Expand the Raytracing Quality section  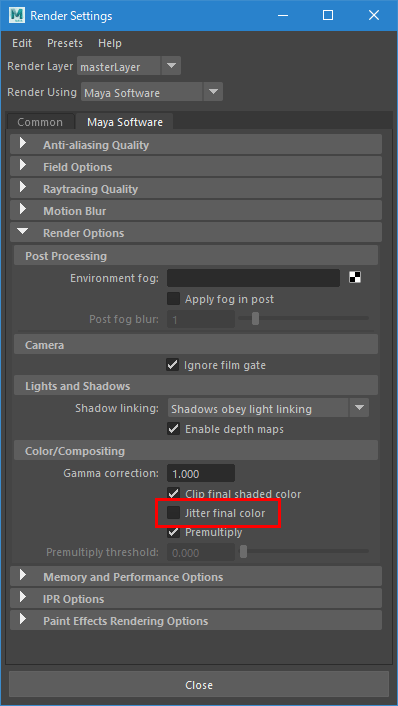click(x=196, y=189)
